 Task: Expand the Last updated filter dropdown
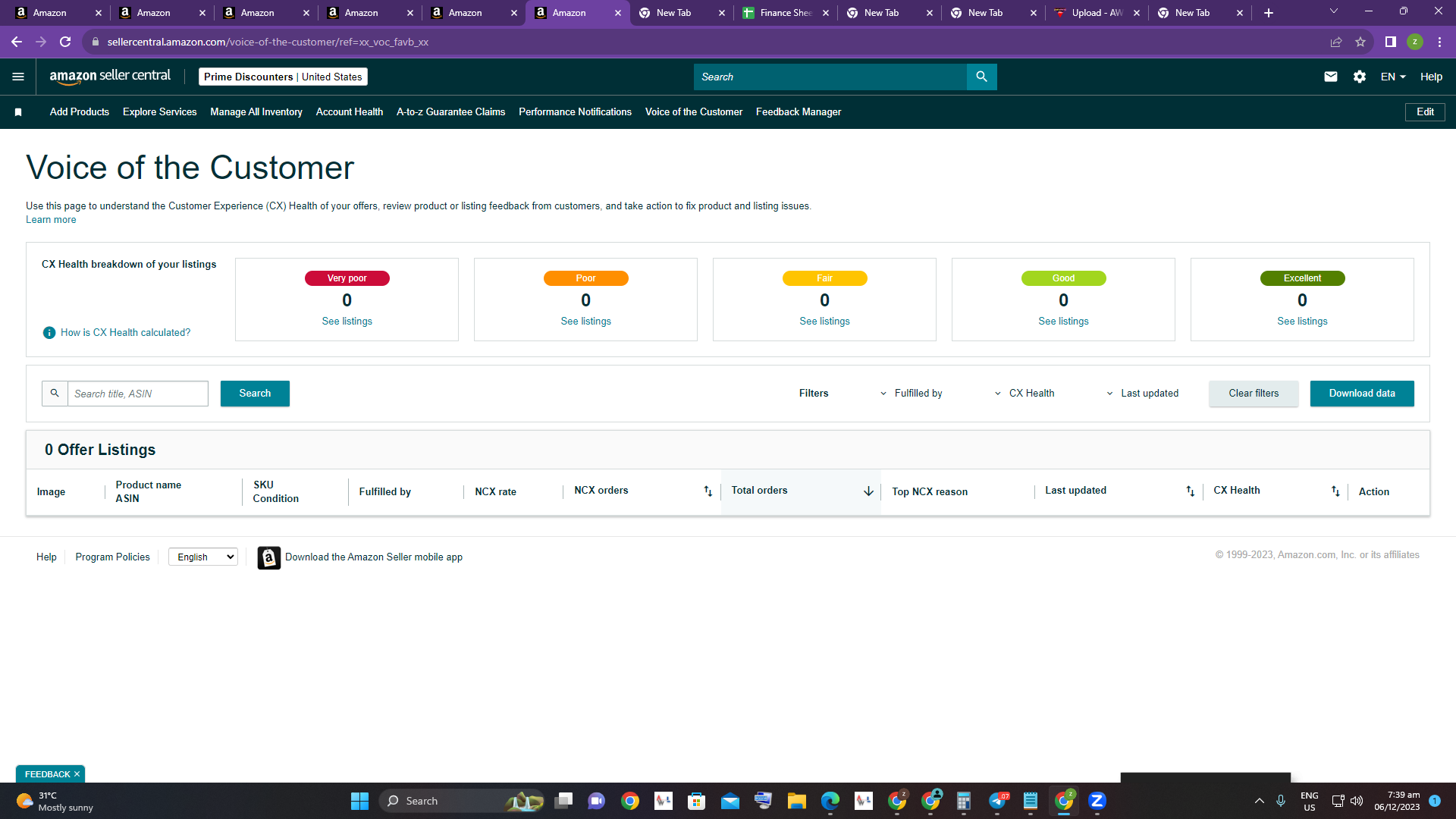tap(1142, 394)
